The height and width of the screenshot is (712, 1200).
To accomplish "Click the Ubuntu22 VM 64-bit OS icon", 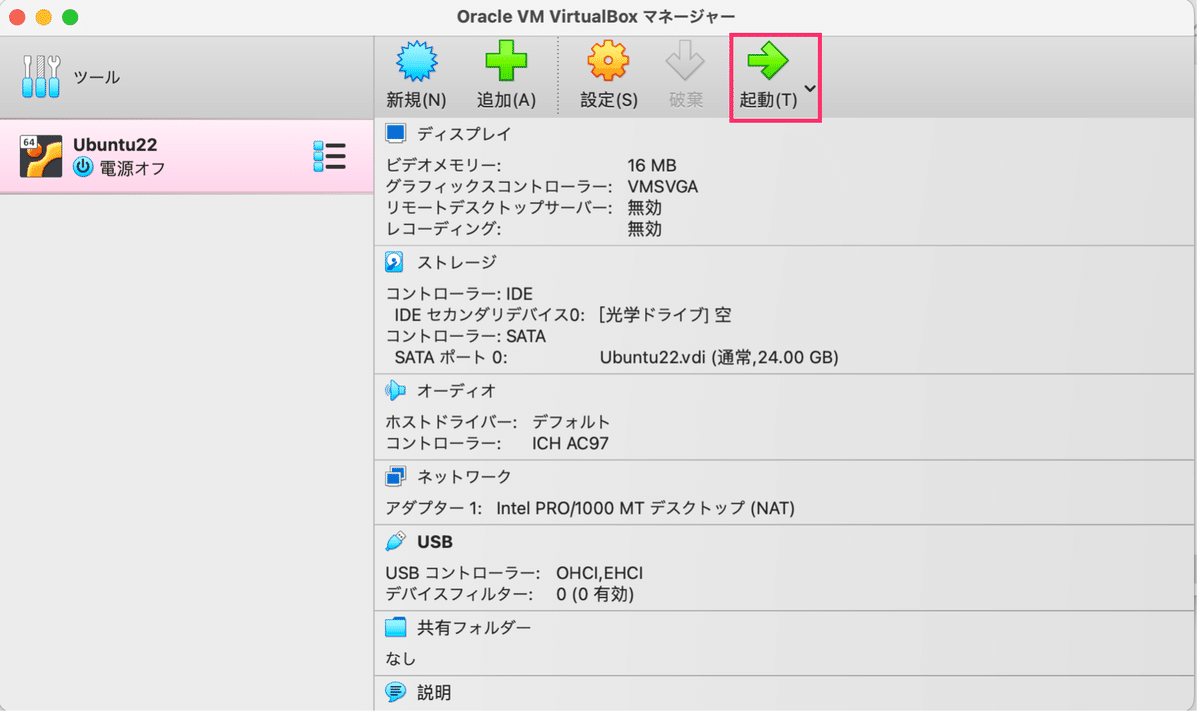I will [41, 157].
